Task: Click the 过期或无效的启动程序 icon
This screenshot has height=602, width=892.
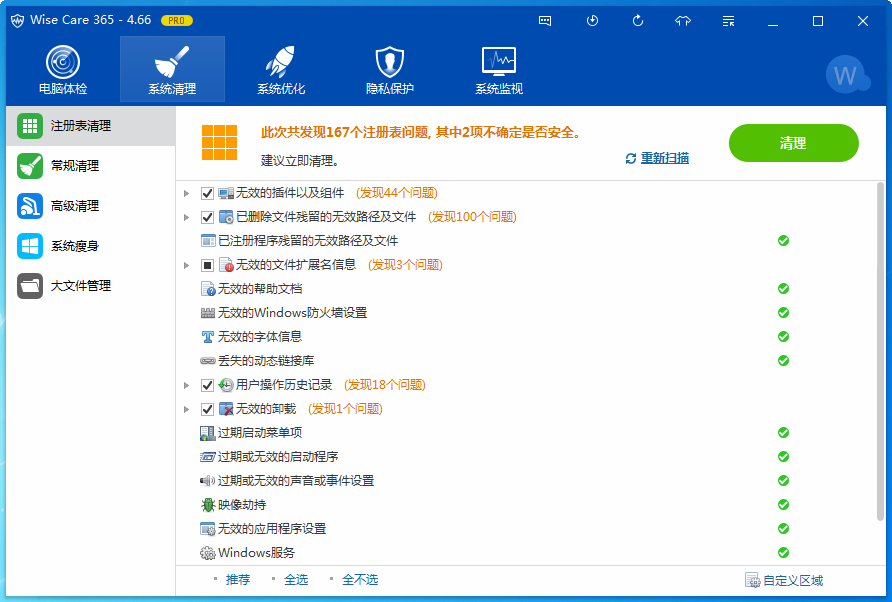Action: pos(208,457)
